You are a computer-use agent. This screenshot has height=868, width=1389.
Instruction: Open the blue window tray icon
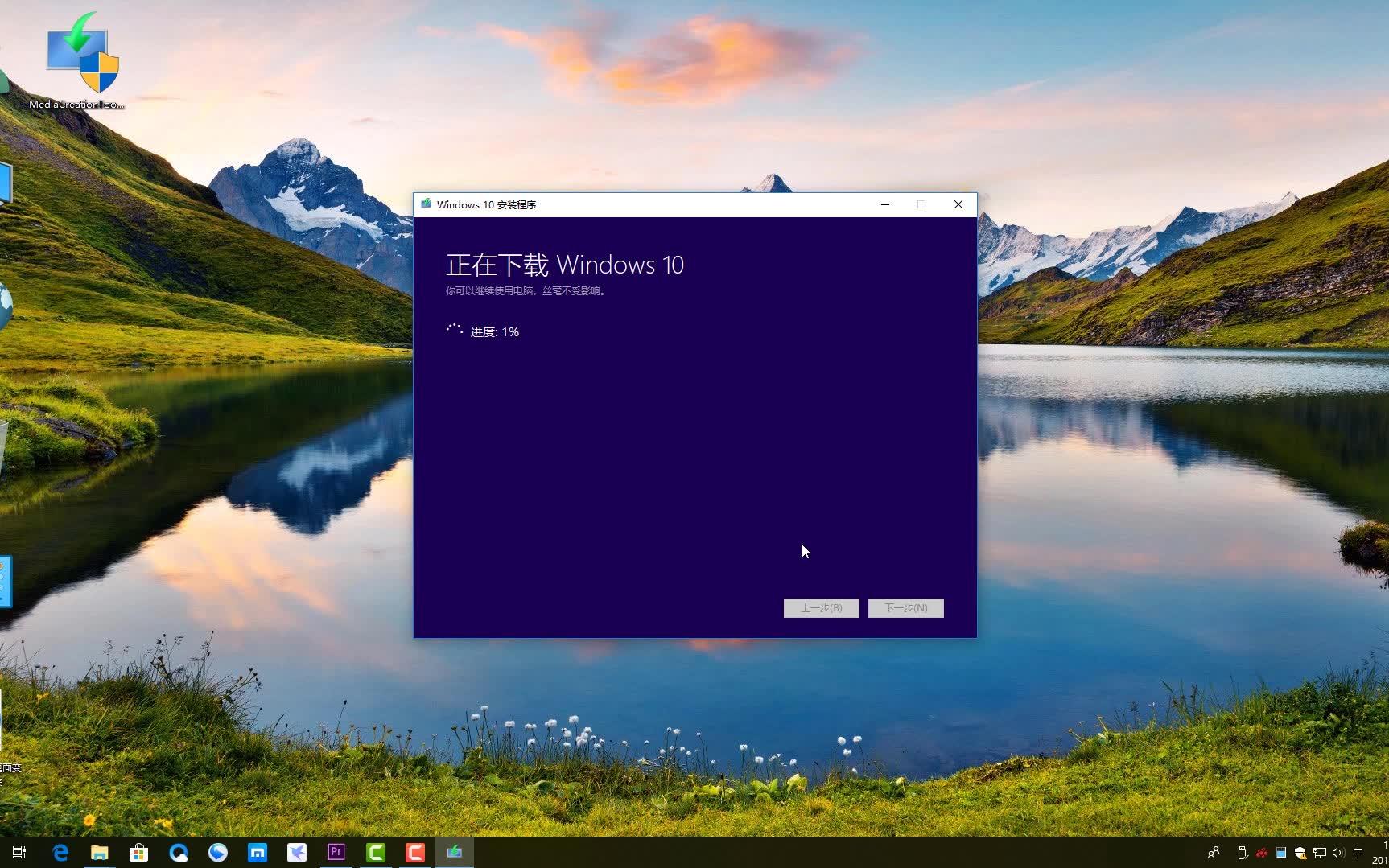[1281, 853]
